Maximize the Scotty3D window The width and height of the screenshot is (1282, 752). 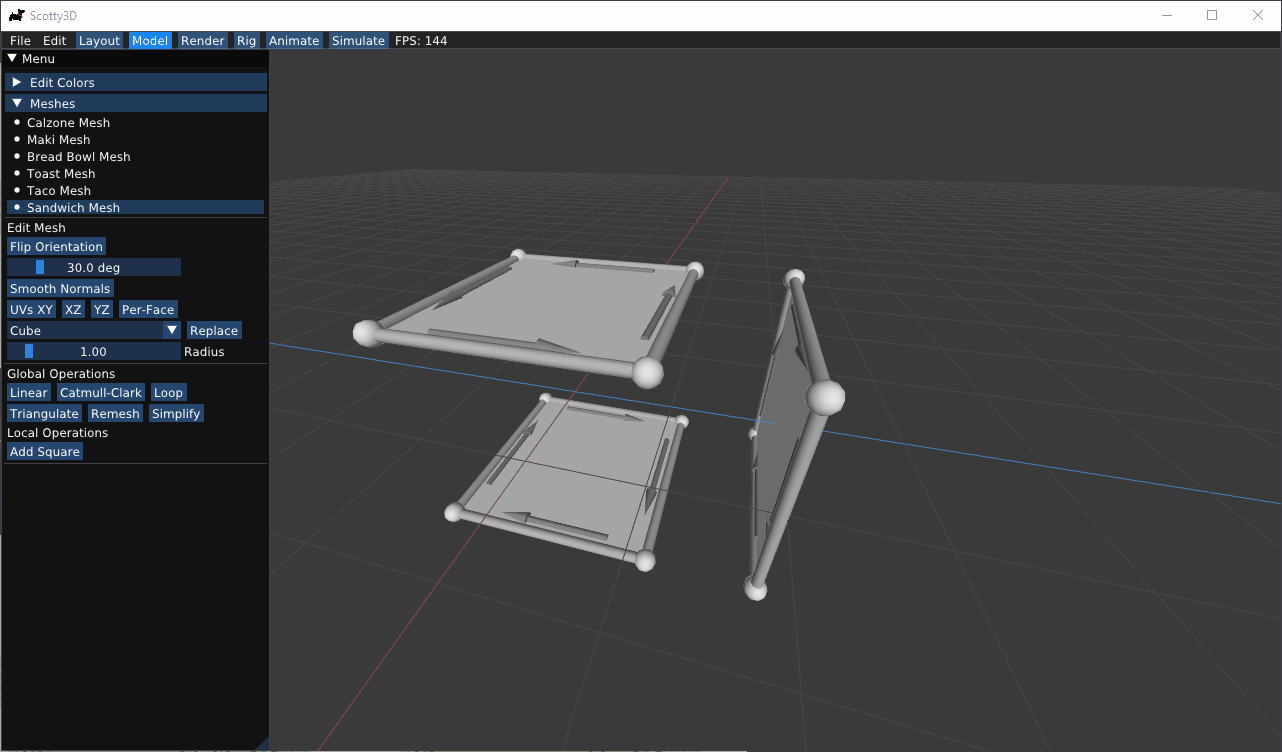(1212, 15)
